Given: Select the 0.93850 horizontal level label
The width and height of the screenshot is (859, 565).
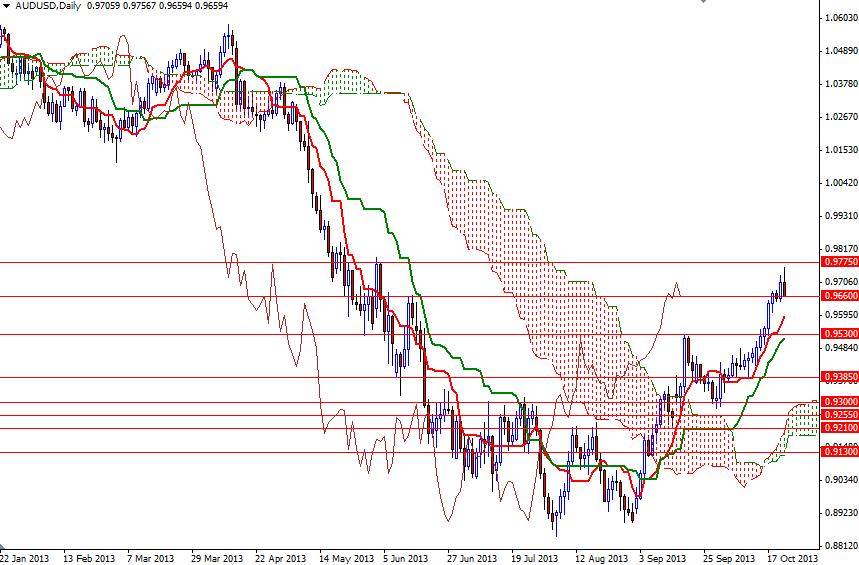Looking at the screenshot, I should click(840, 377).
